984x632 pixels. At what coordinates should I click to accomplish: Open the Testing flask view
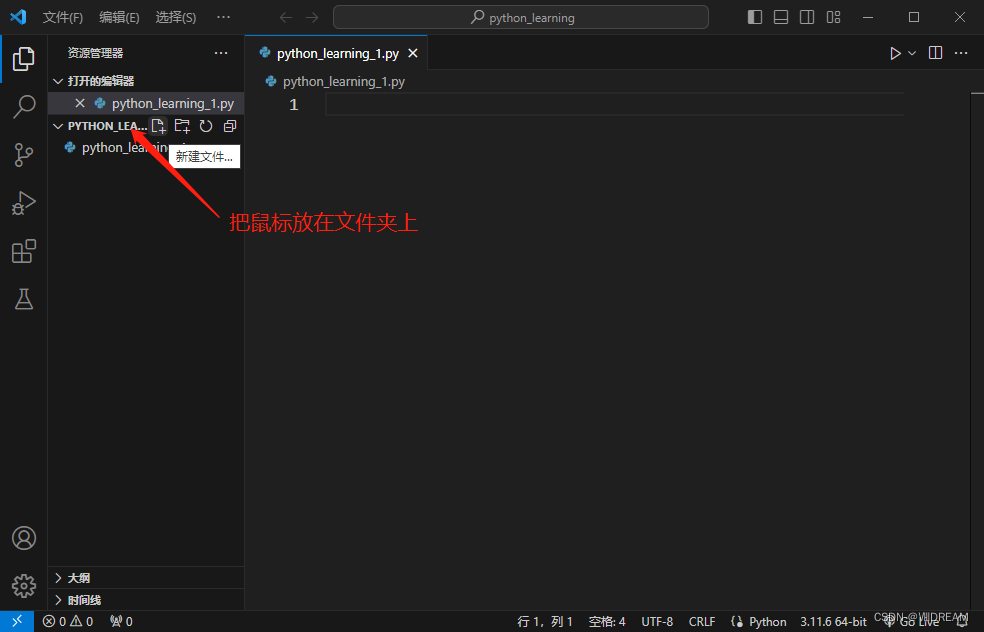click(x=23, y=299)
